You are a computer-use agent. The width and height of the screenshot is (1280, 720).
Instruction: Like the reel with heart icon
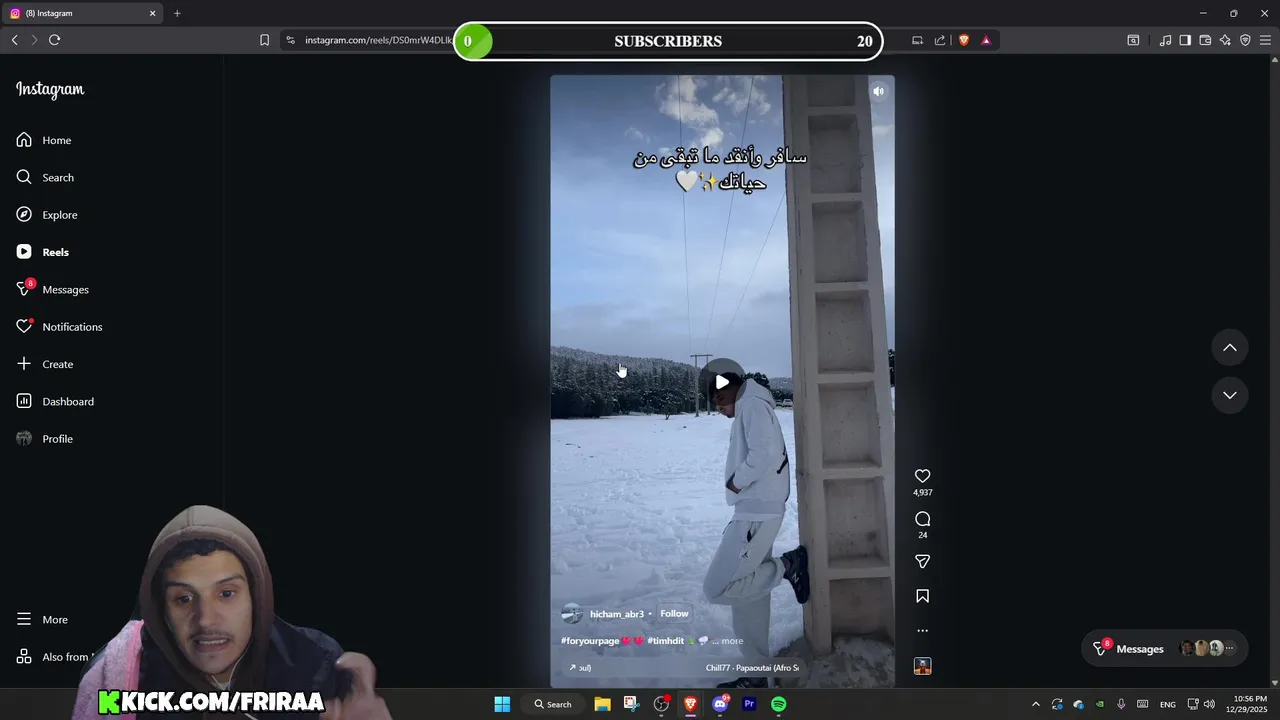coord(922,476)
